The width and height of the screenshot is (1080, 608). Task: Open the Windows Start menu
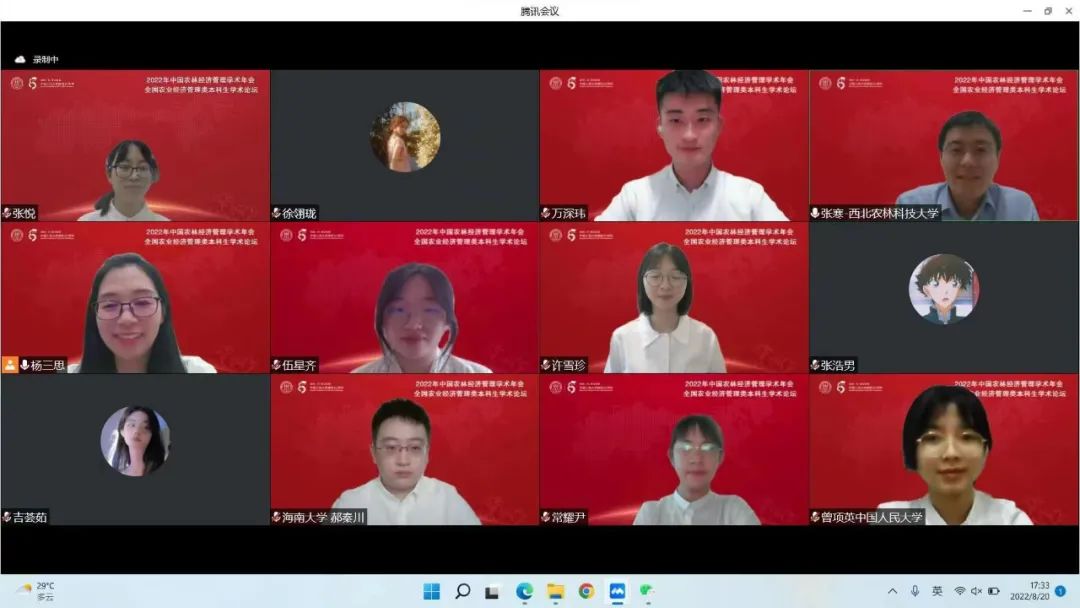tap(431, 591)
